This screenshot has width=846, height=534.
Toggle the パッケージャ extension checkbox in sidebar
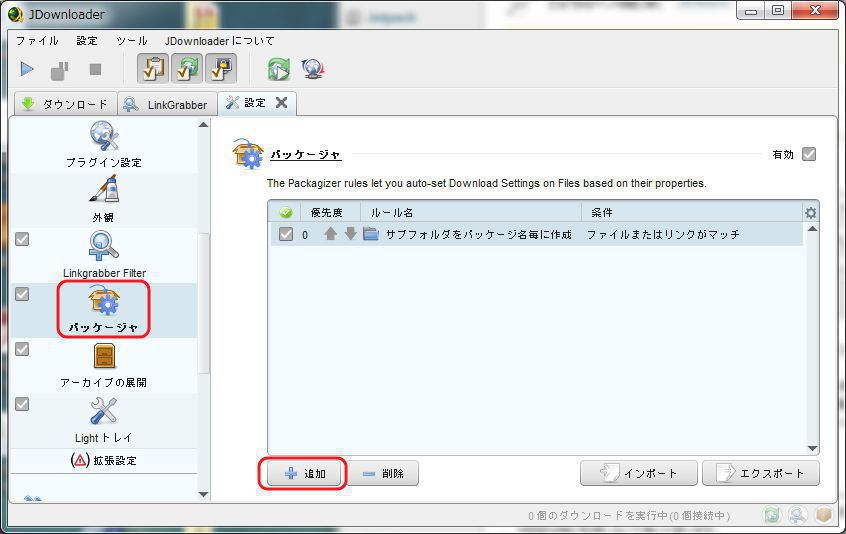pos(22,294)
